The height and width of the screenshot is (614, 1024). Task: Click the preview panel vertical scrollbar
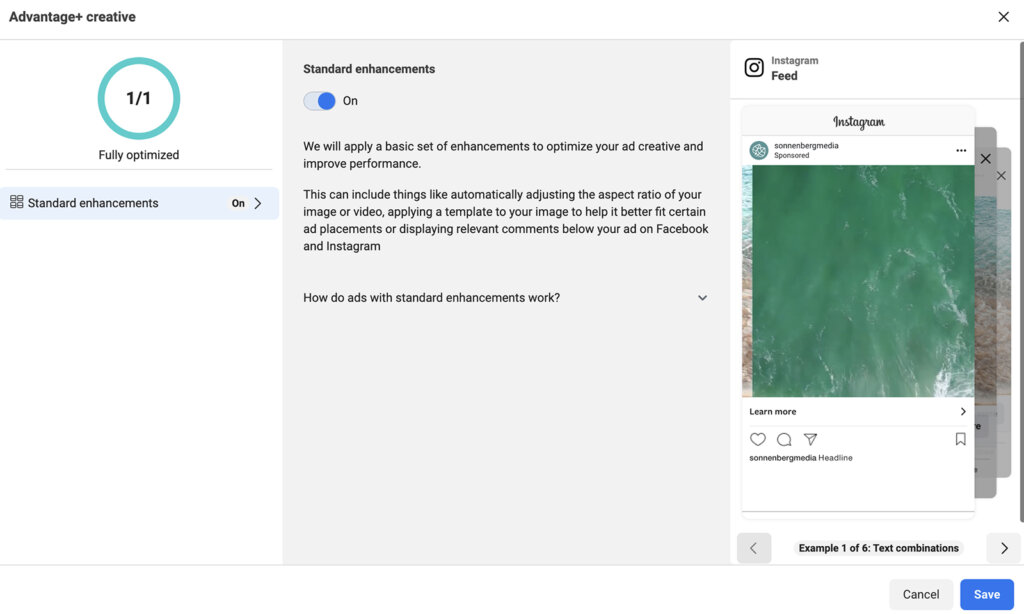point(1021,281)
